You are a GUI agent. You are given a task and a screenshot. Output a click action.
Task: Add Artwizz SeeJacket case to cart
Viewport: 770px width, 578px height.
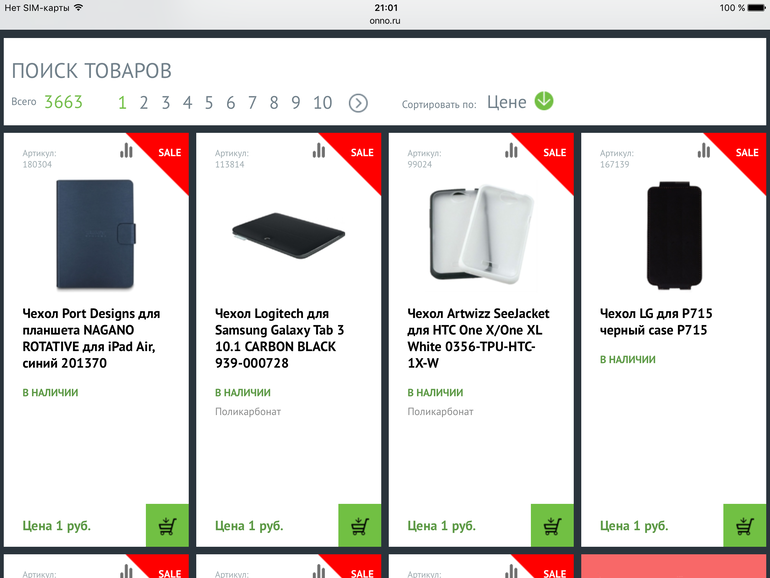[x=552, y=525]
